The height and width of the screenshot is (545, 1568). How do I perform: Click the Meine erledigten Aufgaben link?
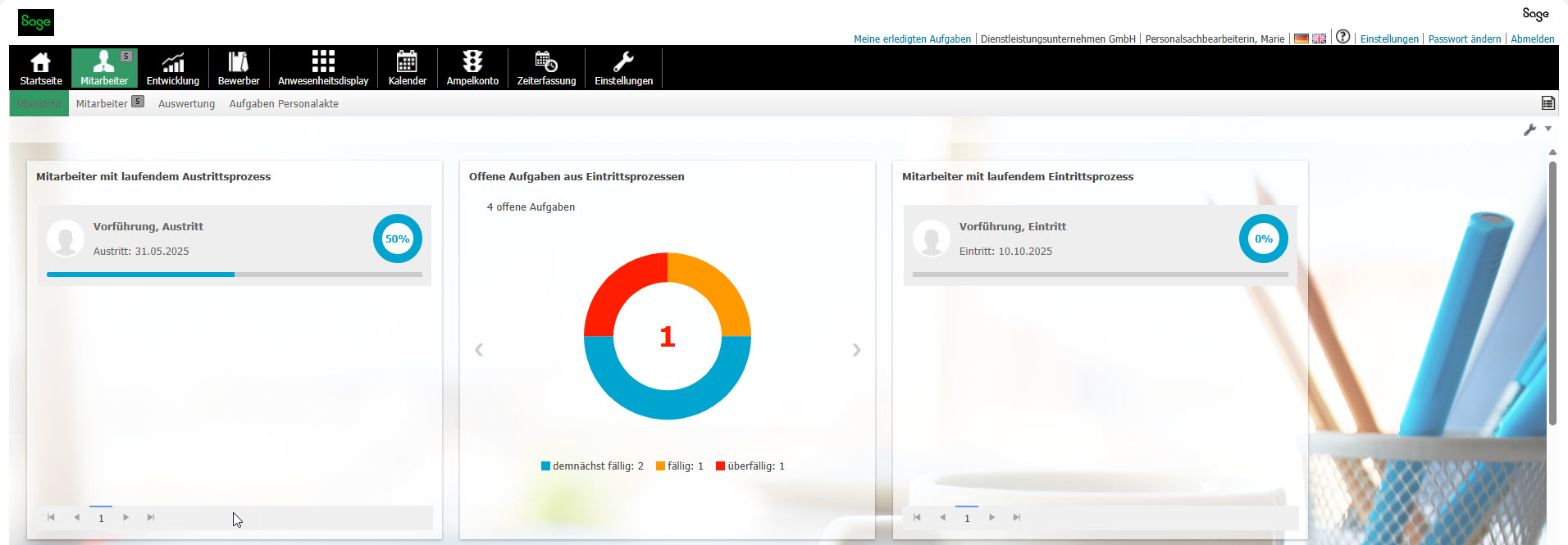(912, 39)
